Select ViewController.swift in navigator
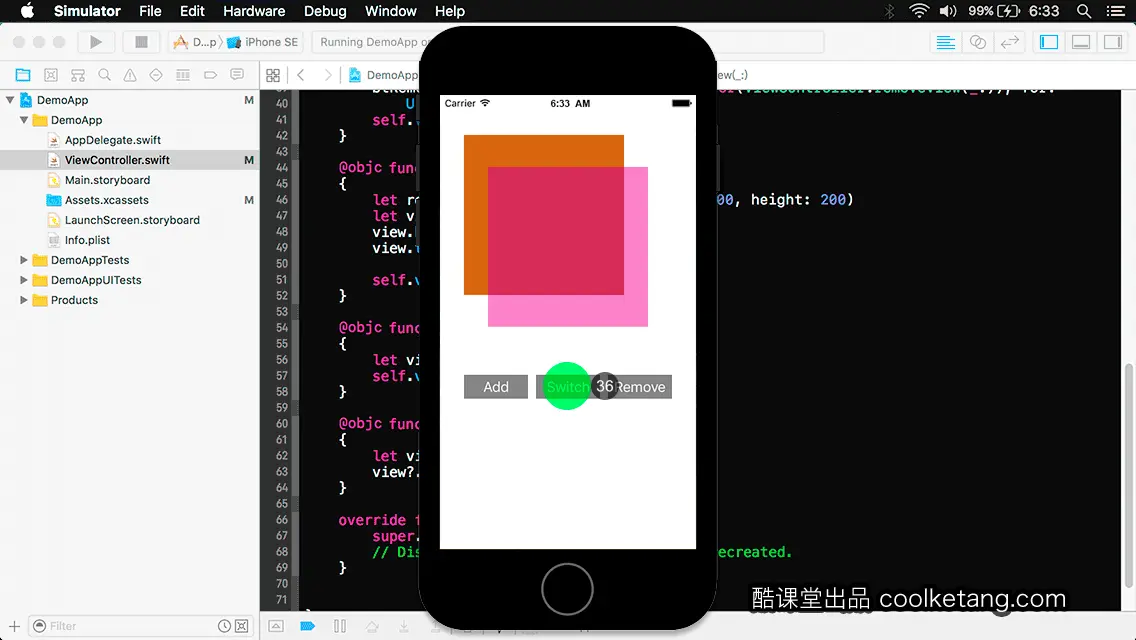Screen dimensions: 1136x640 coord(117,159)
